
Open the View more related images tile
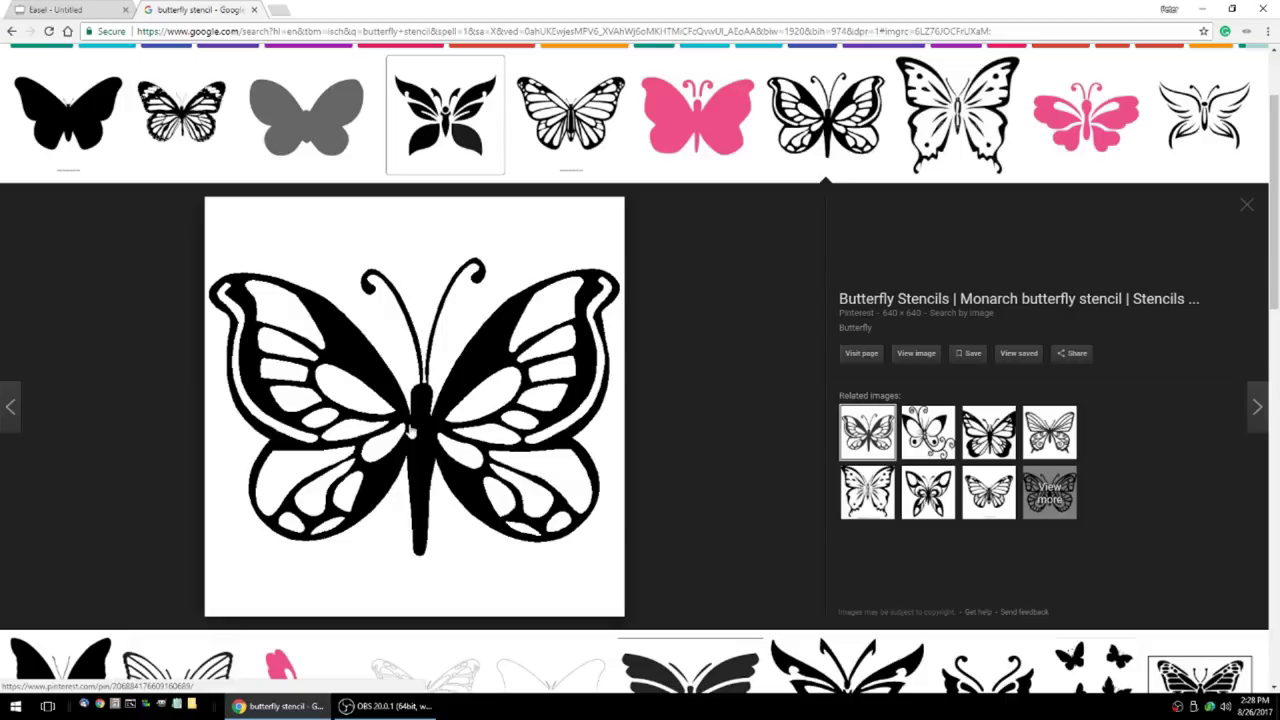(x=1050, y=492)
